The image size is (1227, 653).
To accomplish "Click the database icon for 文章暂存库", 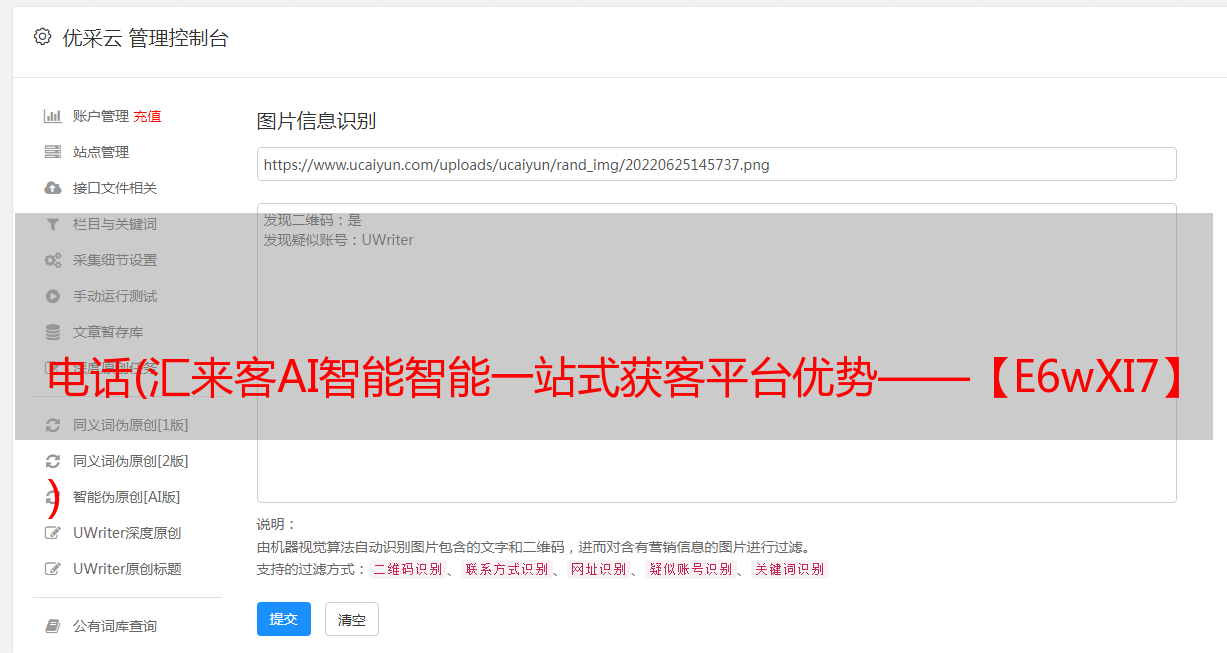I will click(x=53, y=332).
